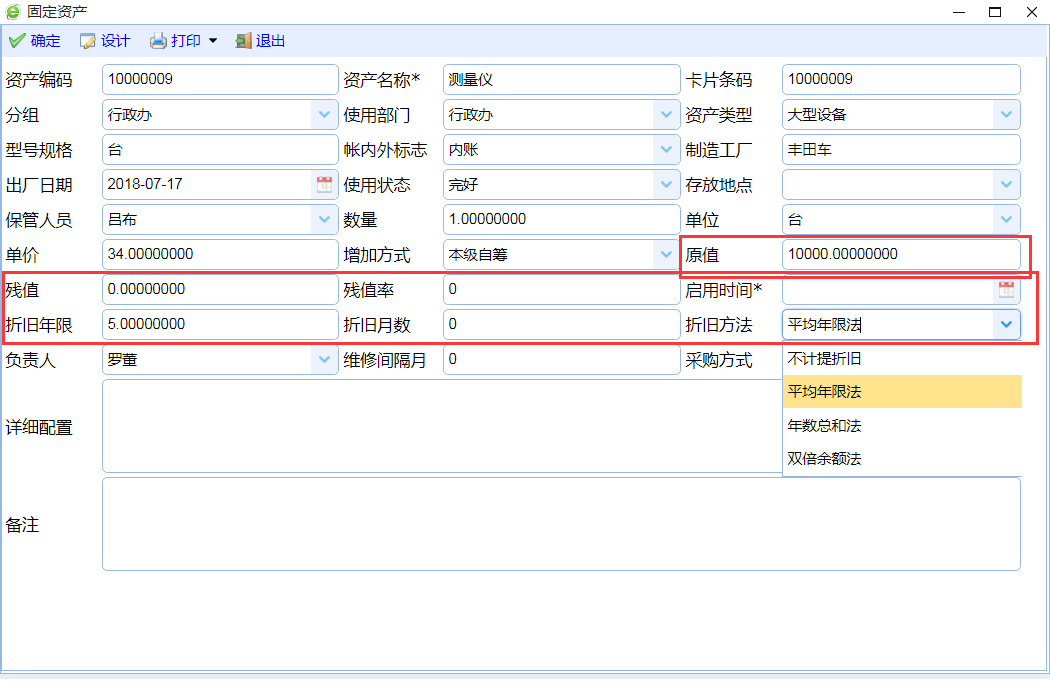The height and width of the screenshot is (684, 1050).
Task: Open the 存放地点 dropdown
Action: pyautogui.click(x=1006, y=185)
